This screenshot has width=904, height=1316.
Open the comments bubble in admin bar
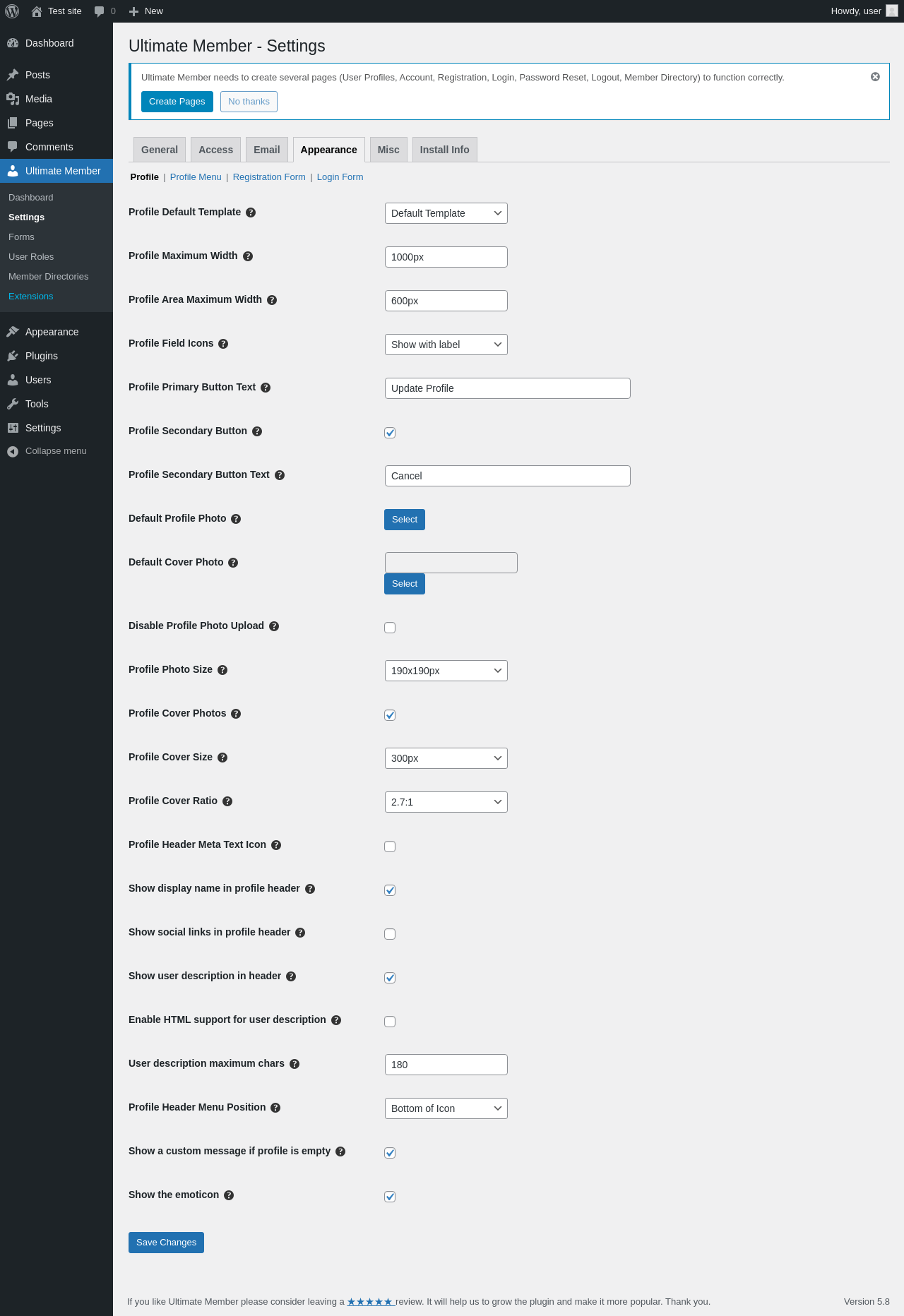pyautogui.click(x=105, y=11)
